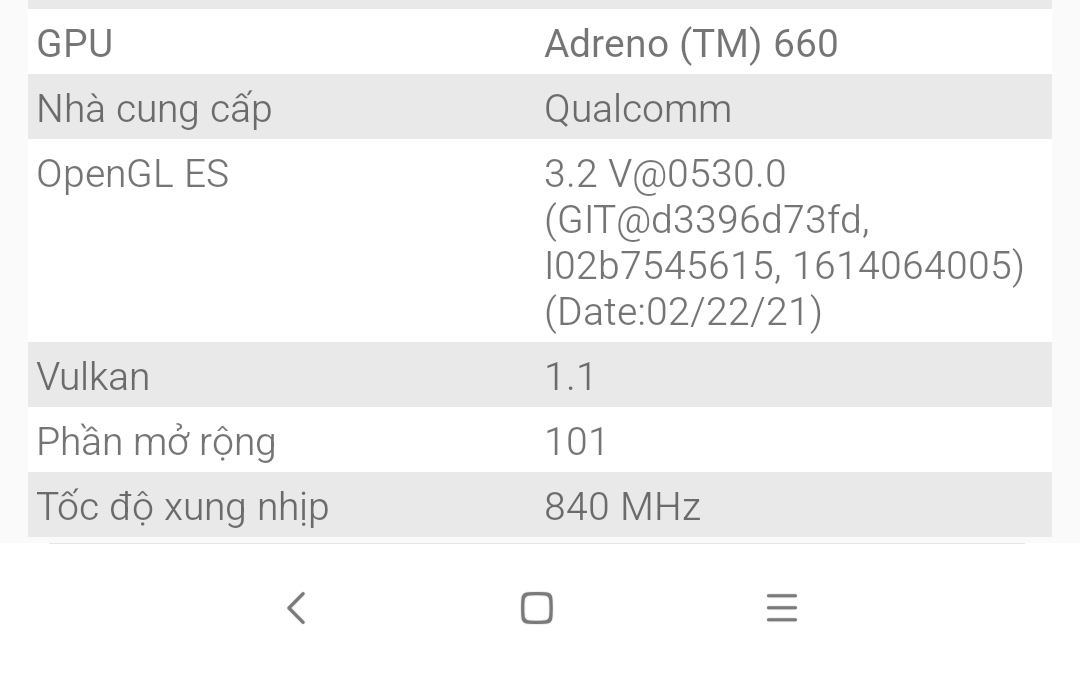Select the Phần mở rộng label
The image size is (1080, 673).
coord(156,442)
